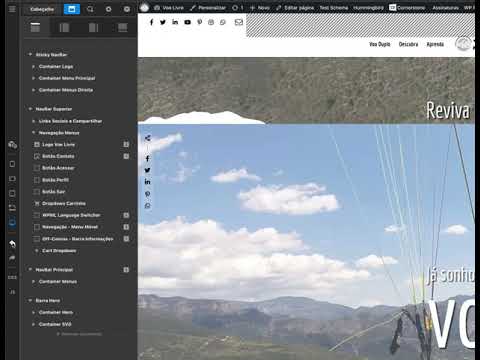
Task: Expand the Container Logo tree item
Action: 33,66
